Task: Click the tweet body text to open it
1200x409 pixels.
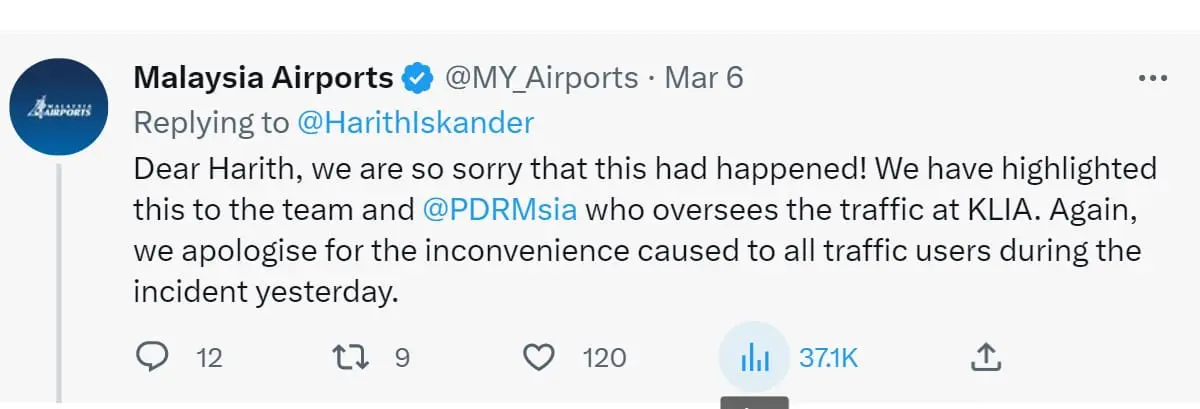Action: coord(640,252)
